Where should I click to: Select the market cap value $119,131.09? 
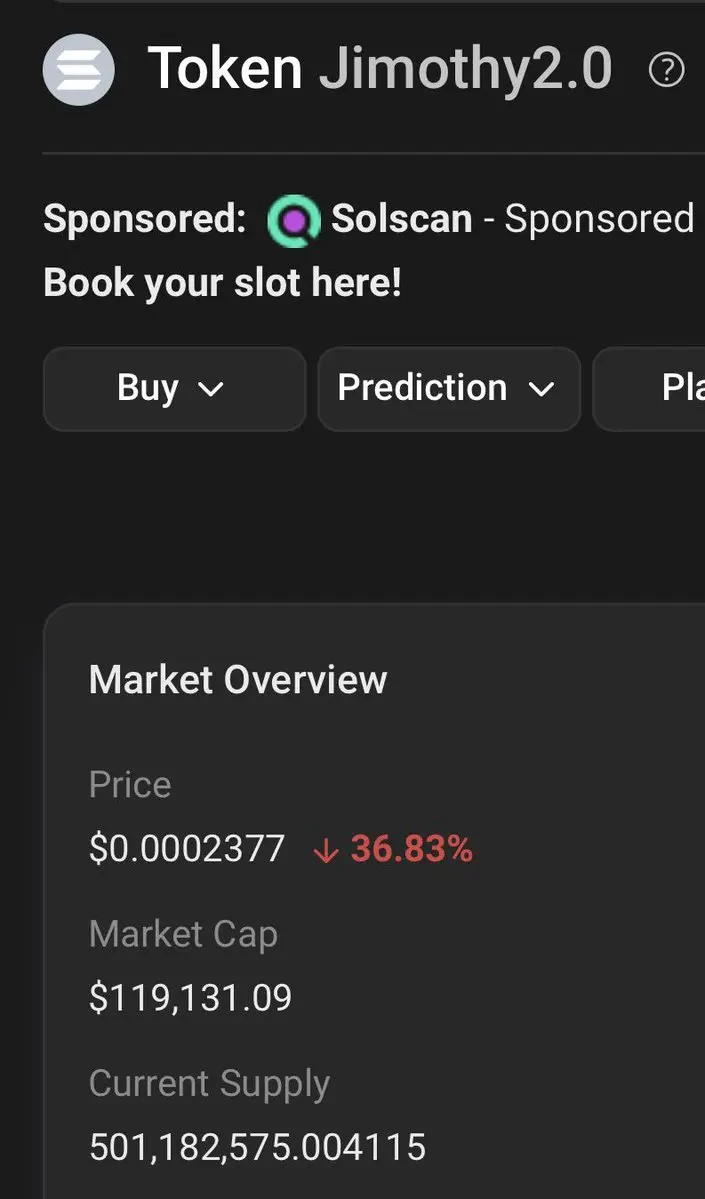[190, 999]
